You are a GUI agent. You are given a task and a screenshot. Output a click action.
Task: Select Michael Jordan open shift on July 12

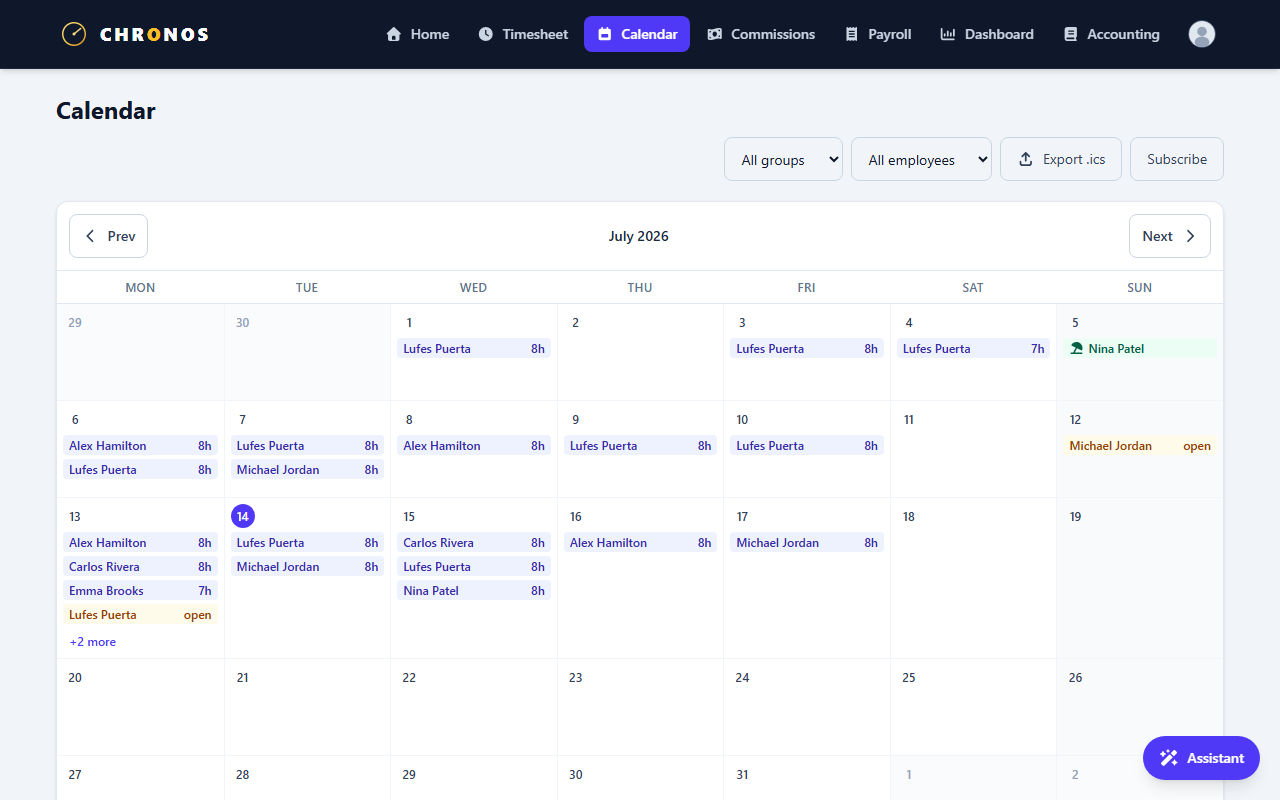[1140, 446]
